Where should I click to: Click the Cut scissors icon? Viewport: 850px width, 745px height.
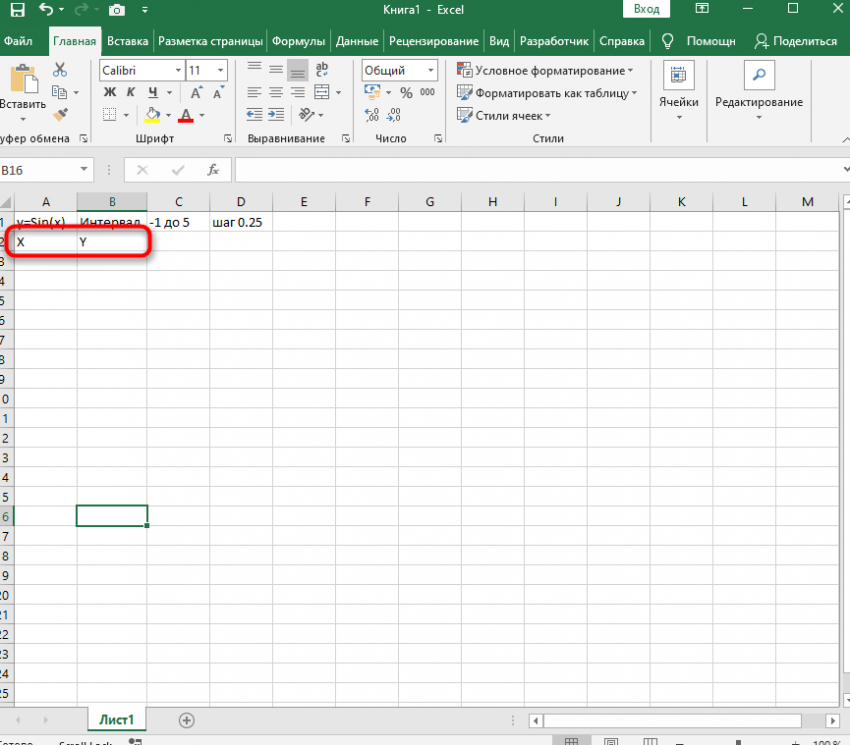[x=60, y=70]
